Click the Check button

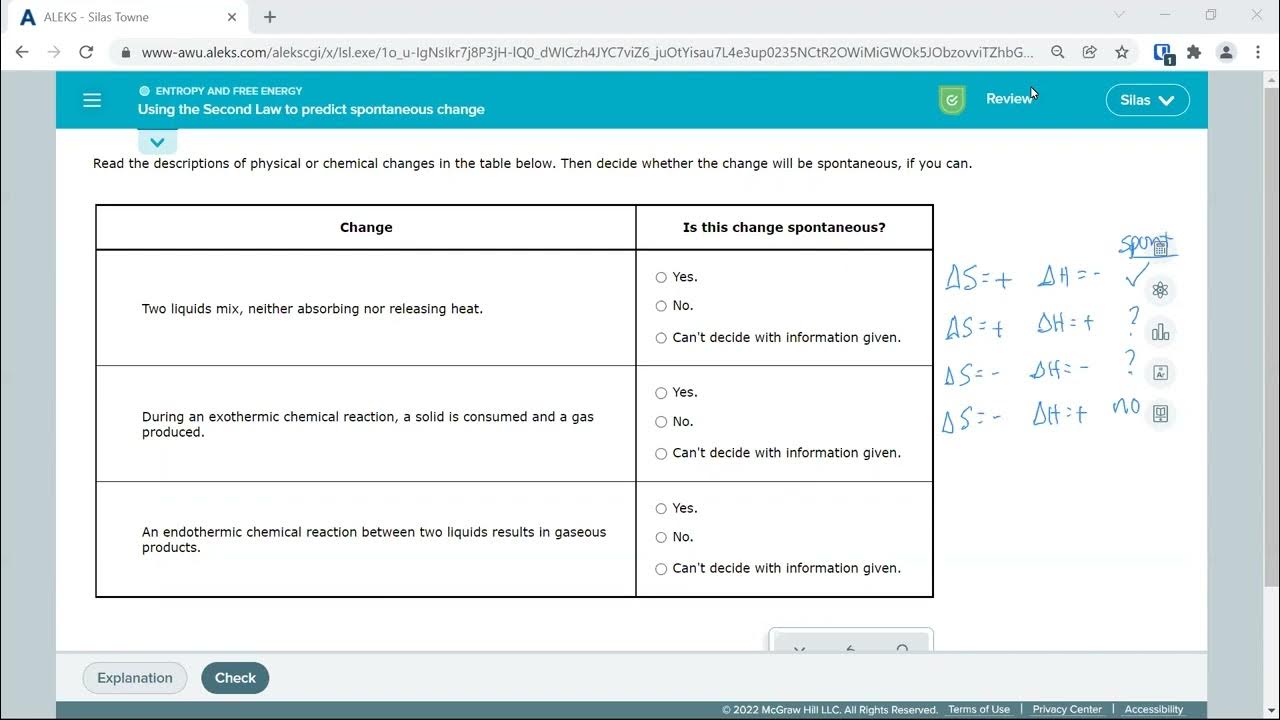click(235, 678)
